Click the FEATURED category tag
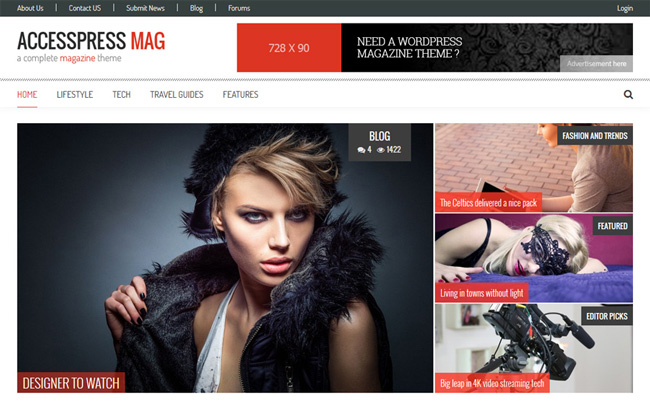The height and width of the screenshot is (405, 650). click(612, 226)
